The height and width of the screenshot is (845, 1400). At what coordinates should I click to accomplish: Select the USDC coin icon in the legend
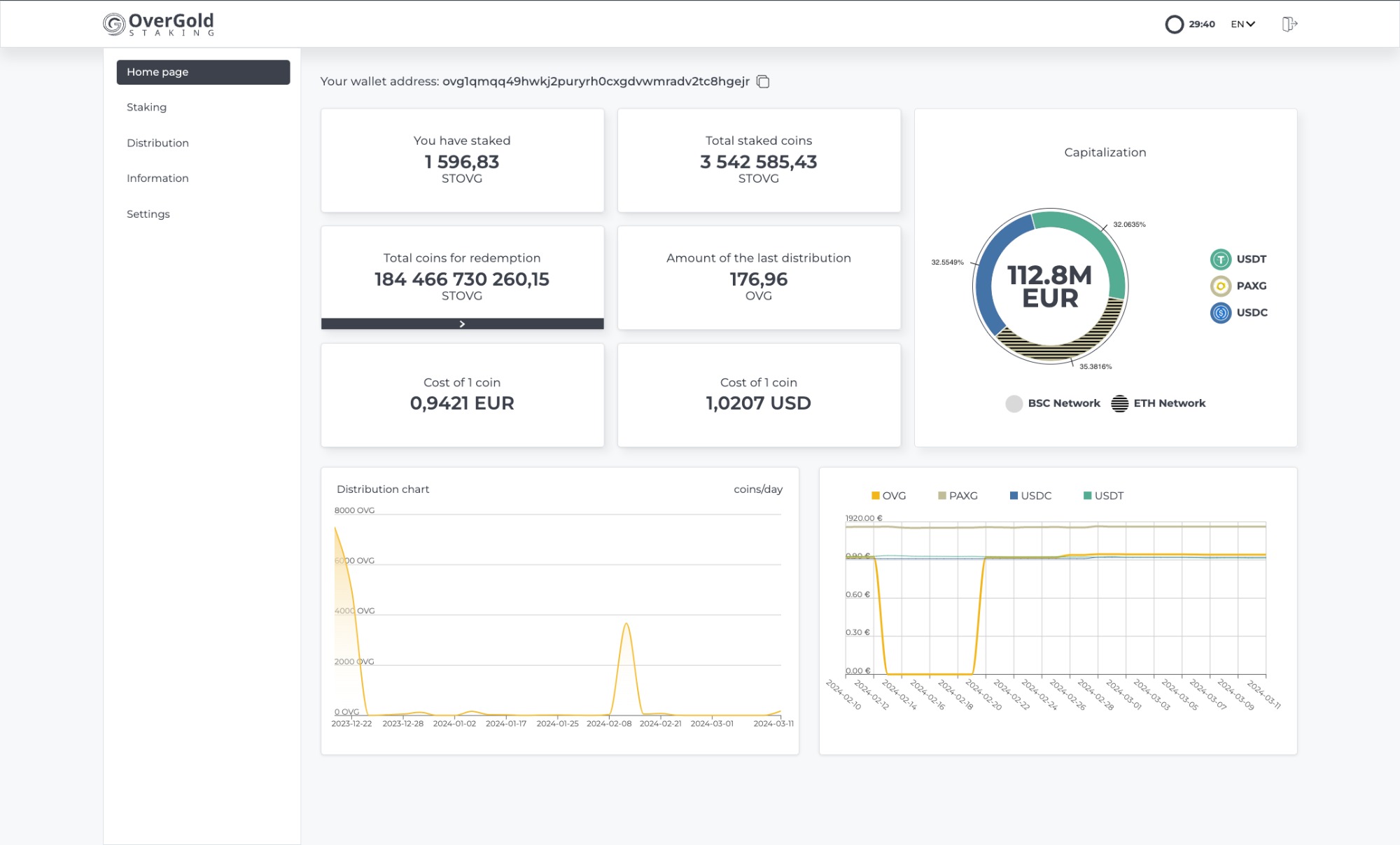click(x=1220, y=312)
